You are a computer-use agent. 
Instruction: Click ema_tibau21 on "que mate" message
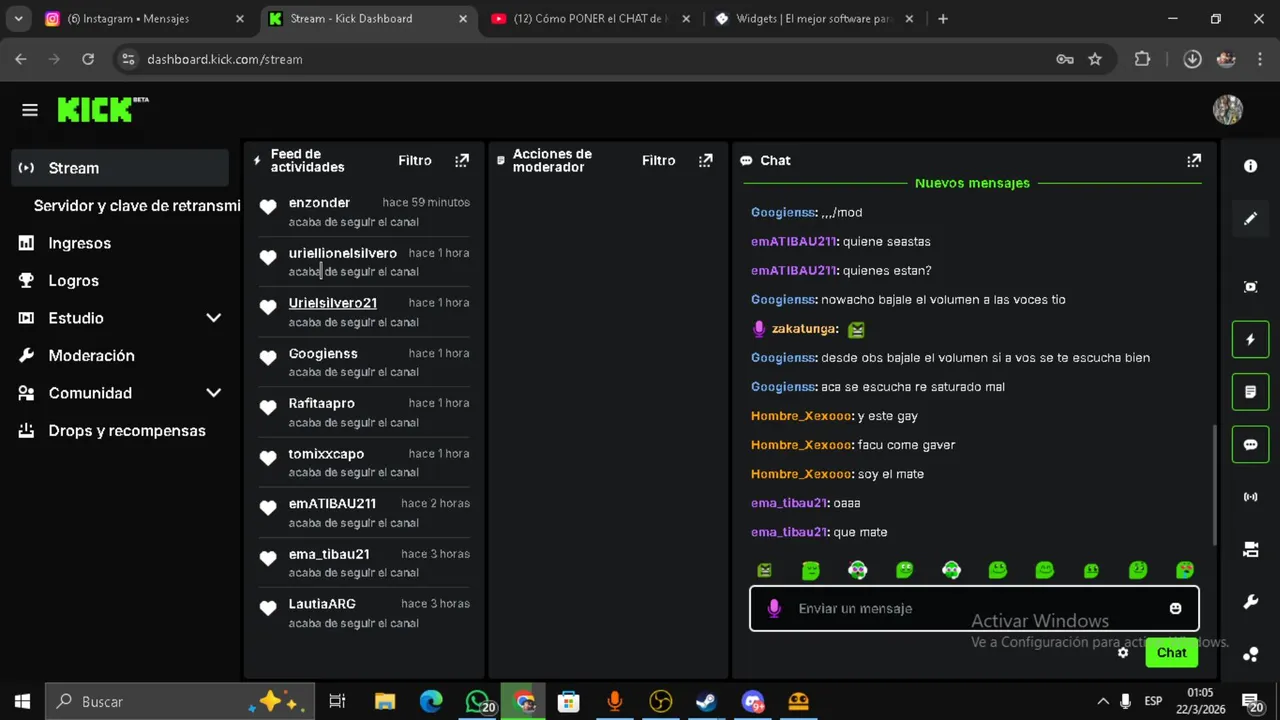point(789,532)
